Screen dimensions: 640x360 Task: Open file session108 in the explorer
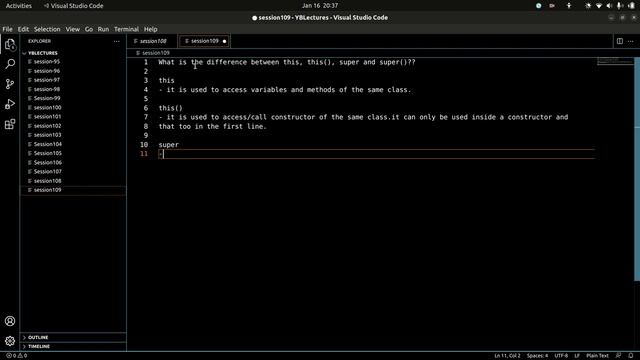[x=47, y=181]
